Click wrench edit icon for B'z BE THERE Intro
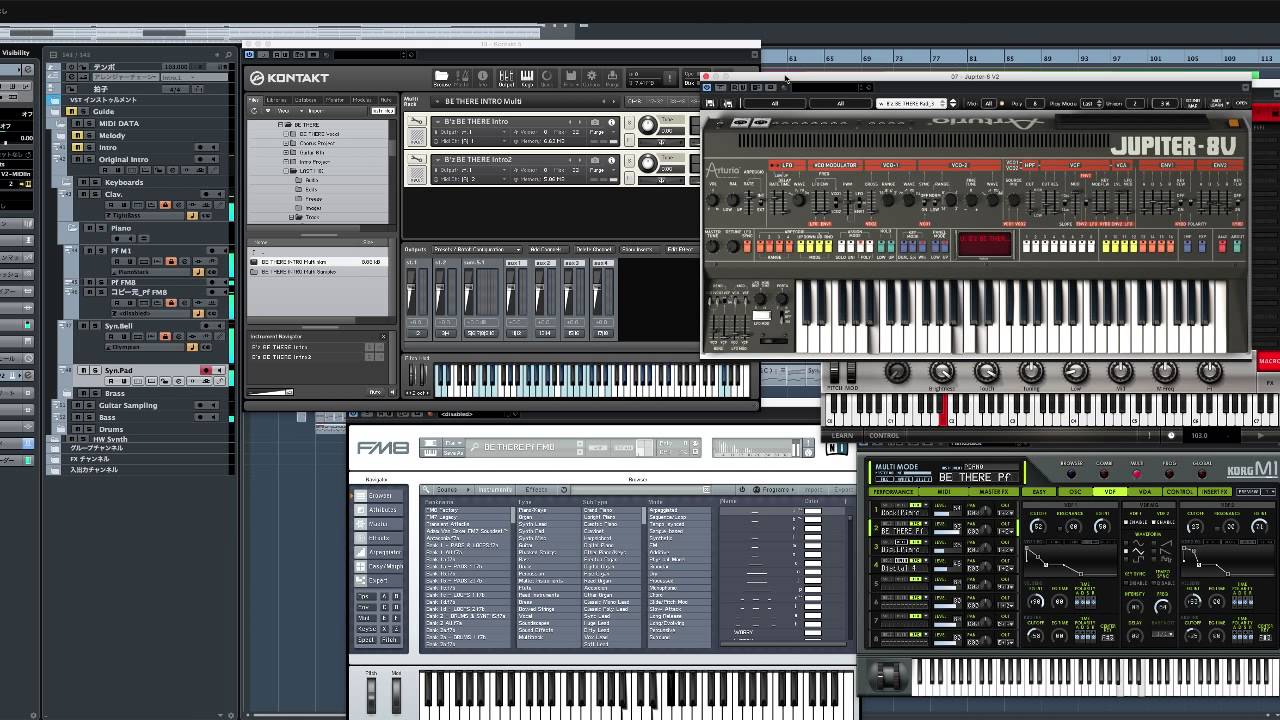 coord(418,122)
